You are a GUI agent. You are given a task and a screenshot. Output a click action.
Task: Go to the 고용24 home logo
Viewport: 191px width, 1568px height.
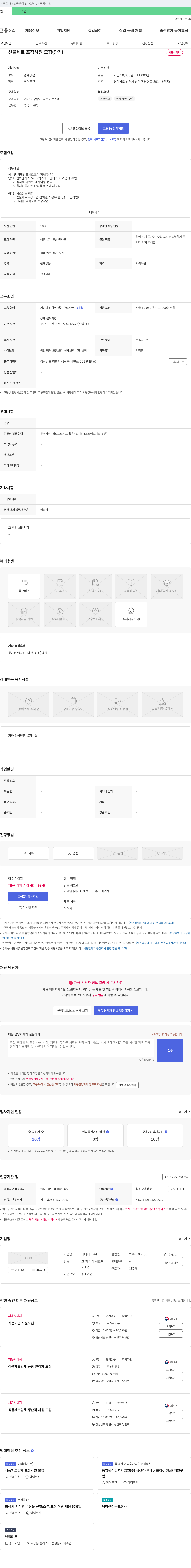(7, 30)
